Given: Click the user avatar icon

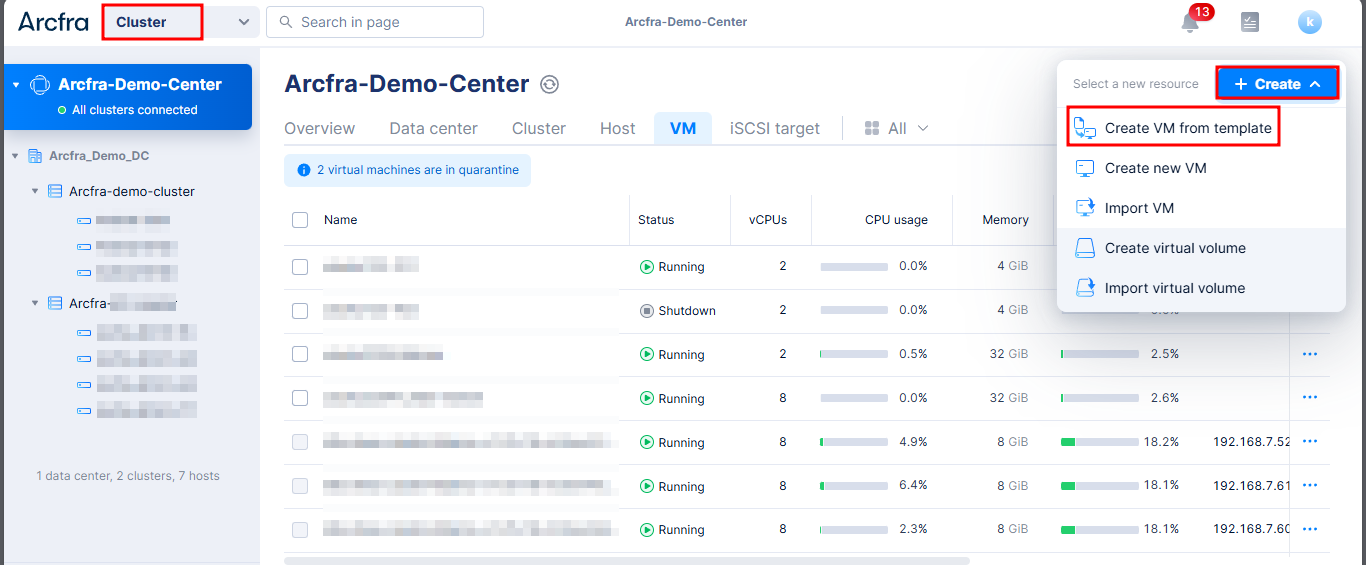Looking at the screenshot, I should click(x=1309, y=22).
